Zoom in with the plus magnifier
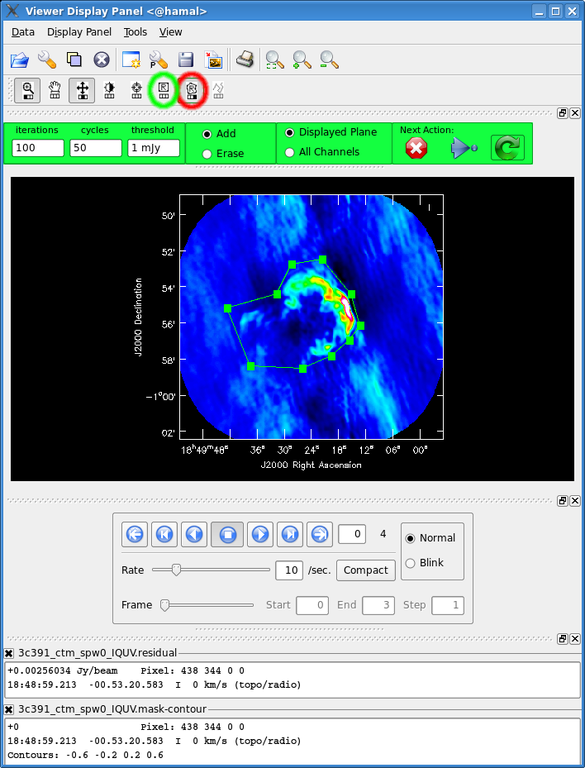Viewport: 585px width, 768px height. coord(302,60)
